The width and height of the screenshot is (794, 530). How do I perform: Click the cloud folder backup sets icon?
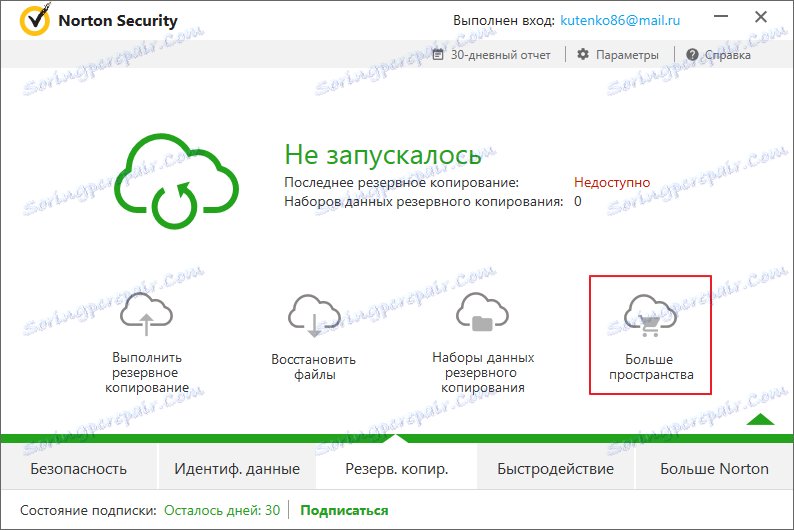[482, 313]
